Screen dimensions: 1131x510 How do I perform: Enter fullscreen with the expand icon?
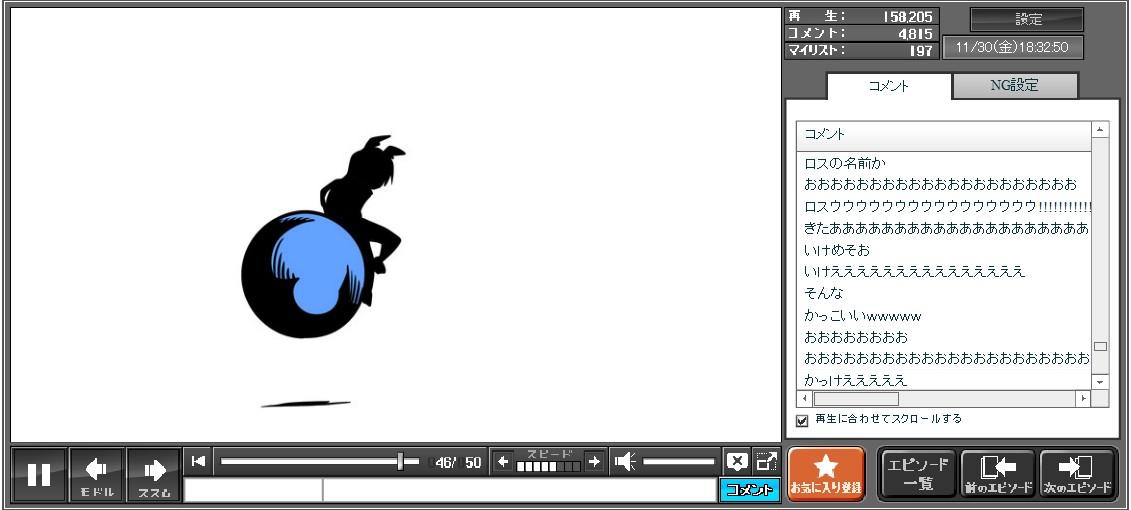tap(766, 461)
